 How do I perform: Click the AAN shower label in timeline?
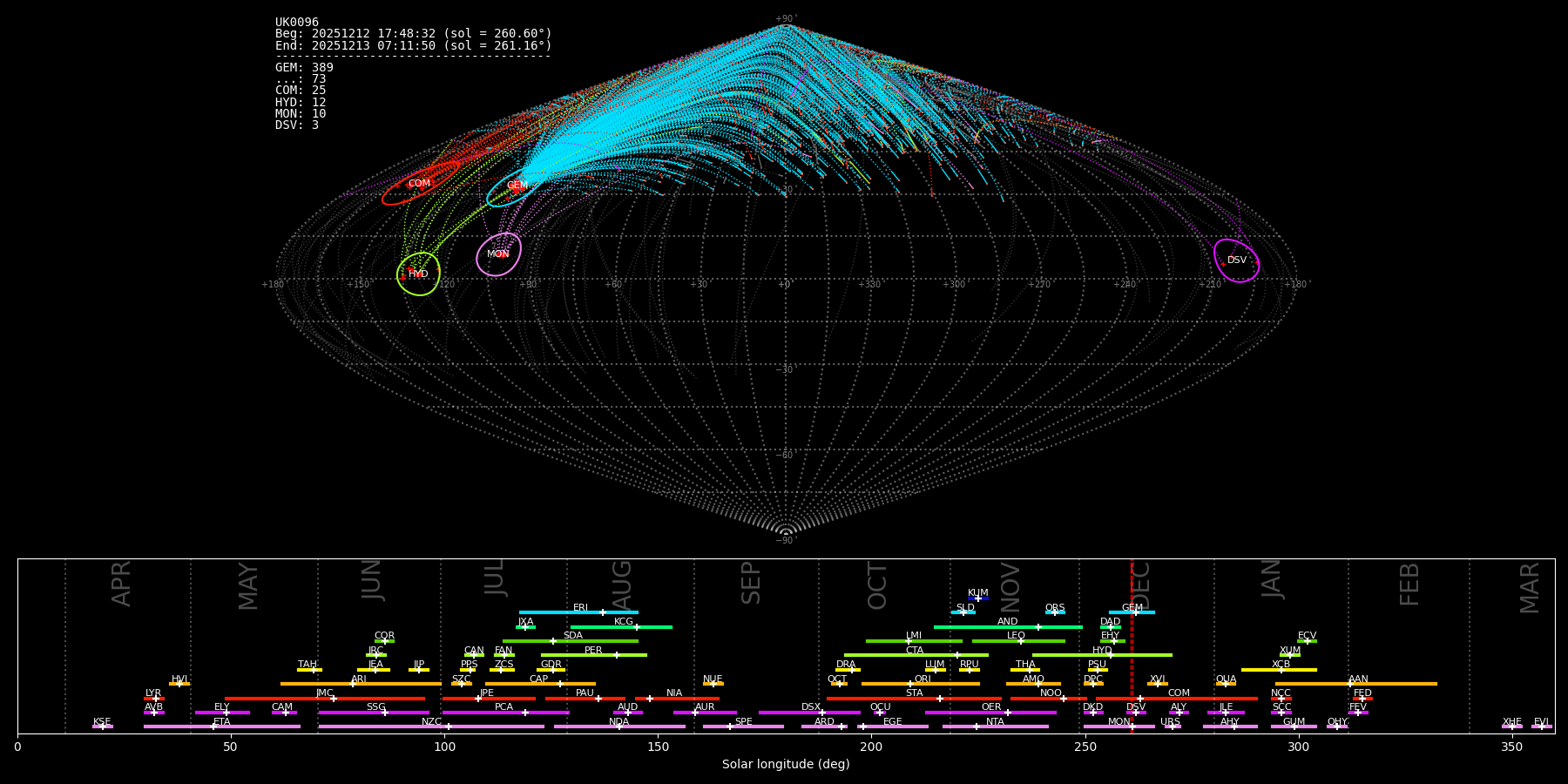click(1359, 679)
